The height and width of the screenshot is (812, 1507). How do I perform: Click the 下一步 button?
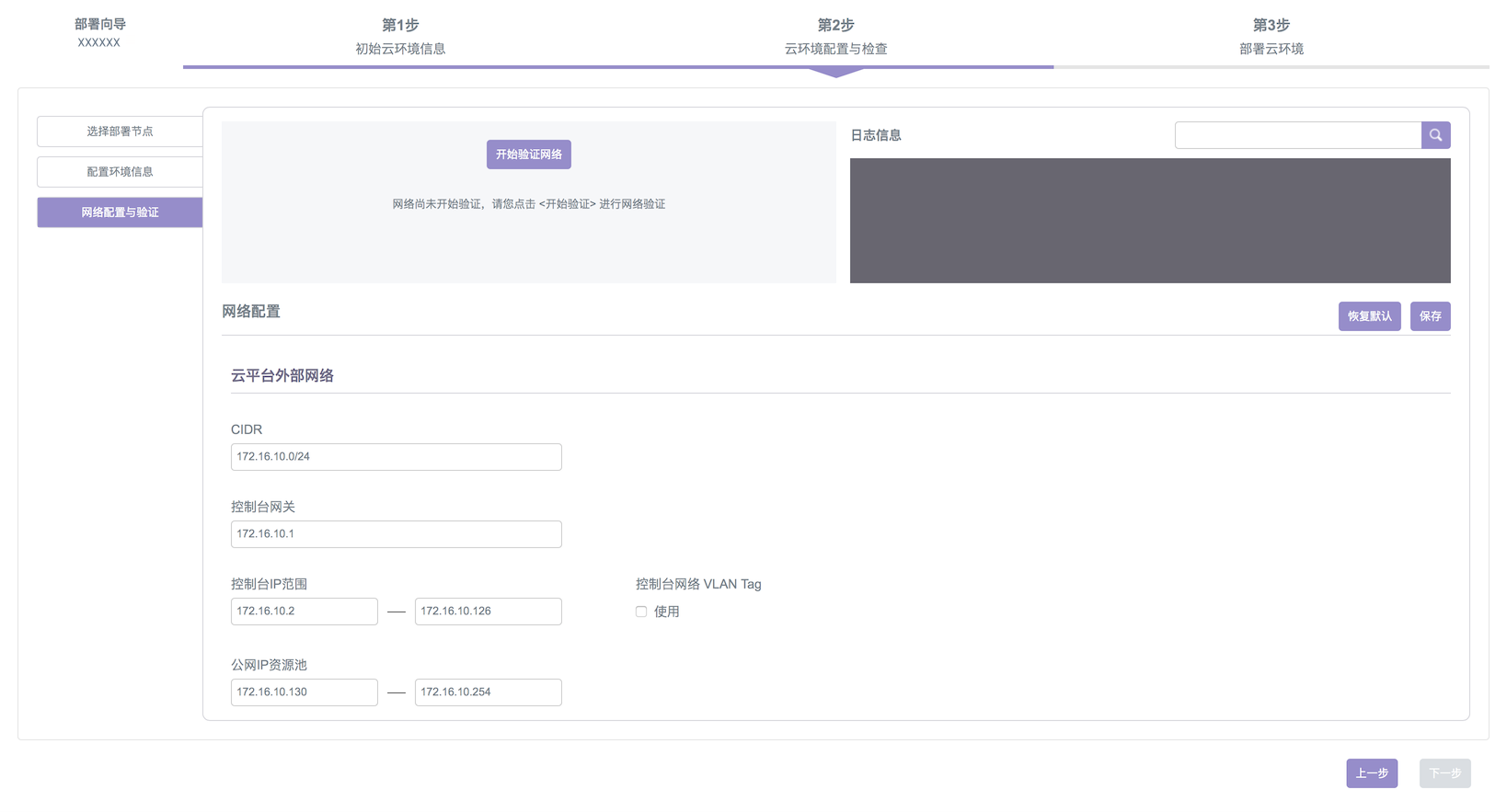1444,773
